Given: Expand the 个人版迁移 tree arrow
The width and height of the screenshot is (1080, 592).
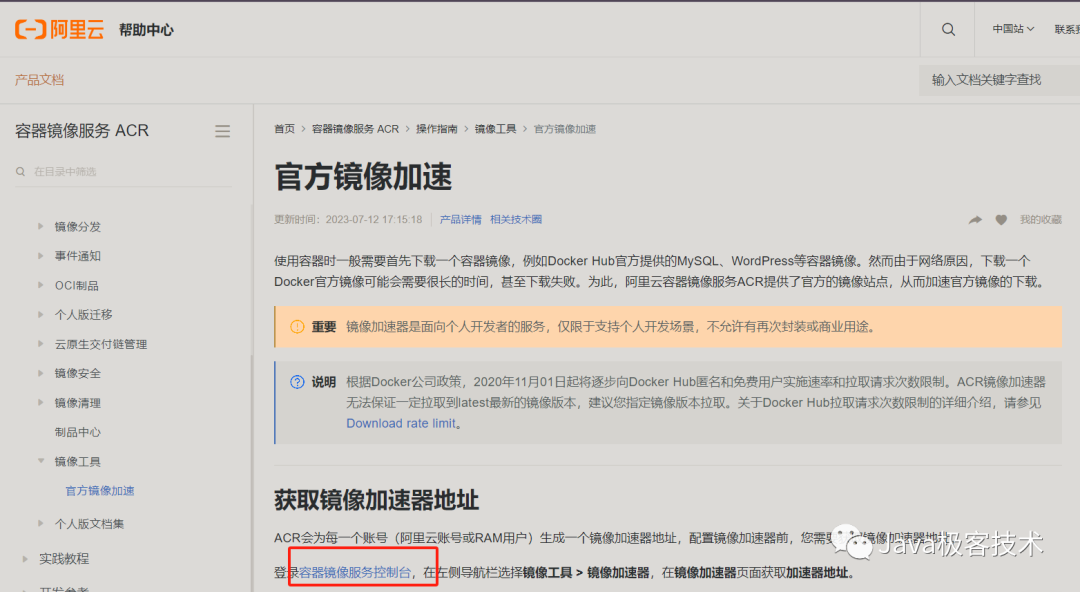Looking at the screenshot, I should [x=41, y=314].
